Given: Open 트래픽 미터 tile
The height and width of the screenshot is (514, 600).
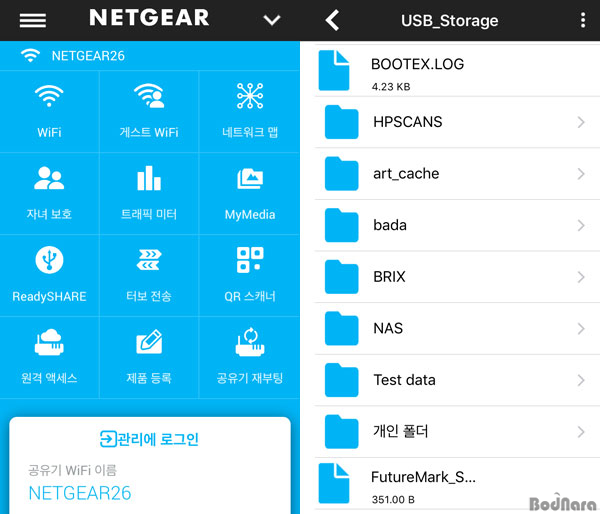Looking at the screenshot, I should click(149, 194).
